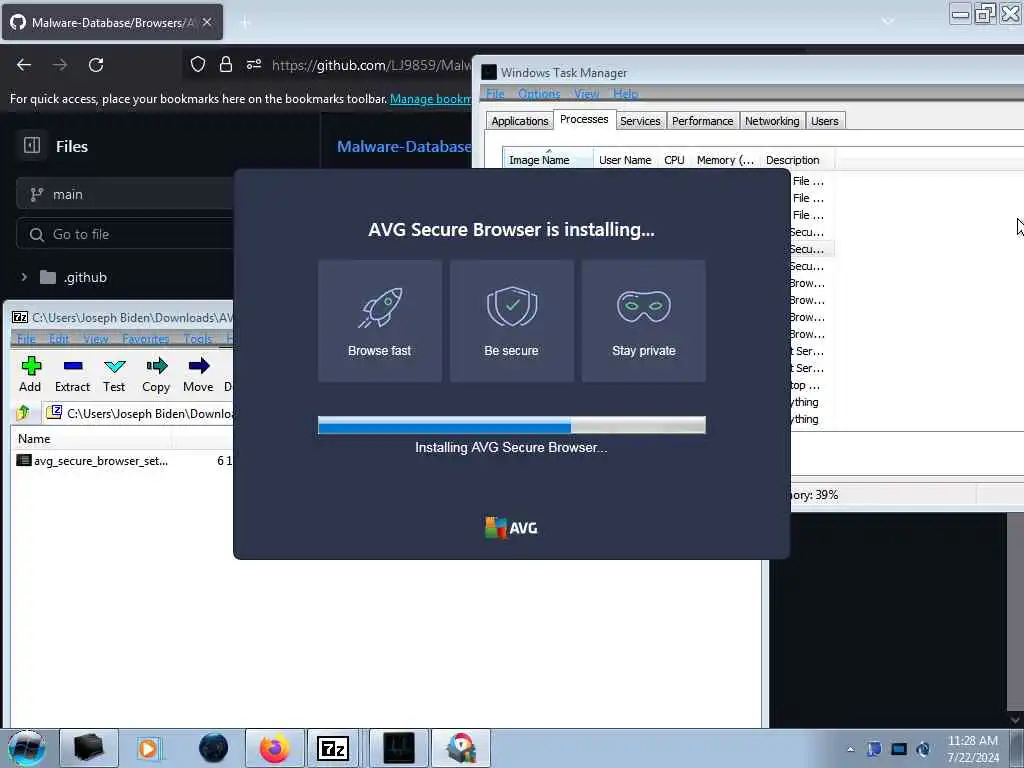The image size is (1024, 768).
Task: Open the list all tabs dropdown
Action: 888,21
